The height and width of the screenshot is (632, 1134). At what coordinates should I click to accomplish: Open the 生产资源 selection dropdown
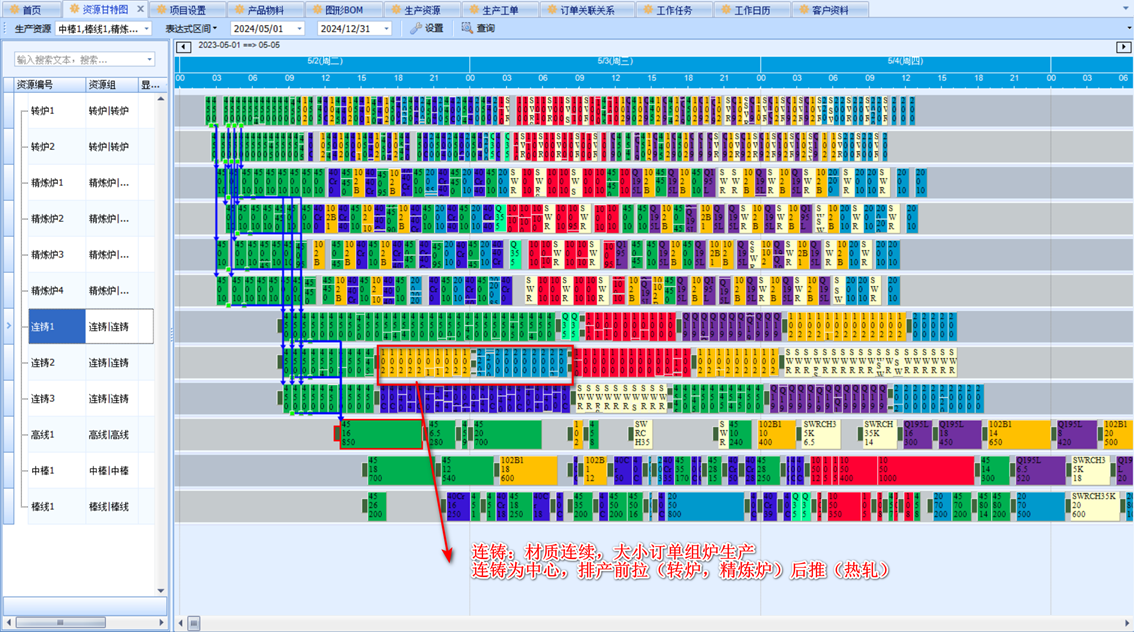[x=146, y=29]
